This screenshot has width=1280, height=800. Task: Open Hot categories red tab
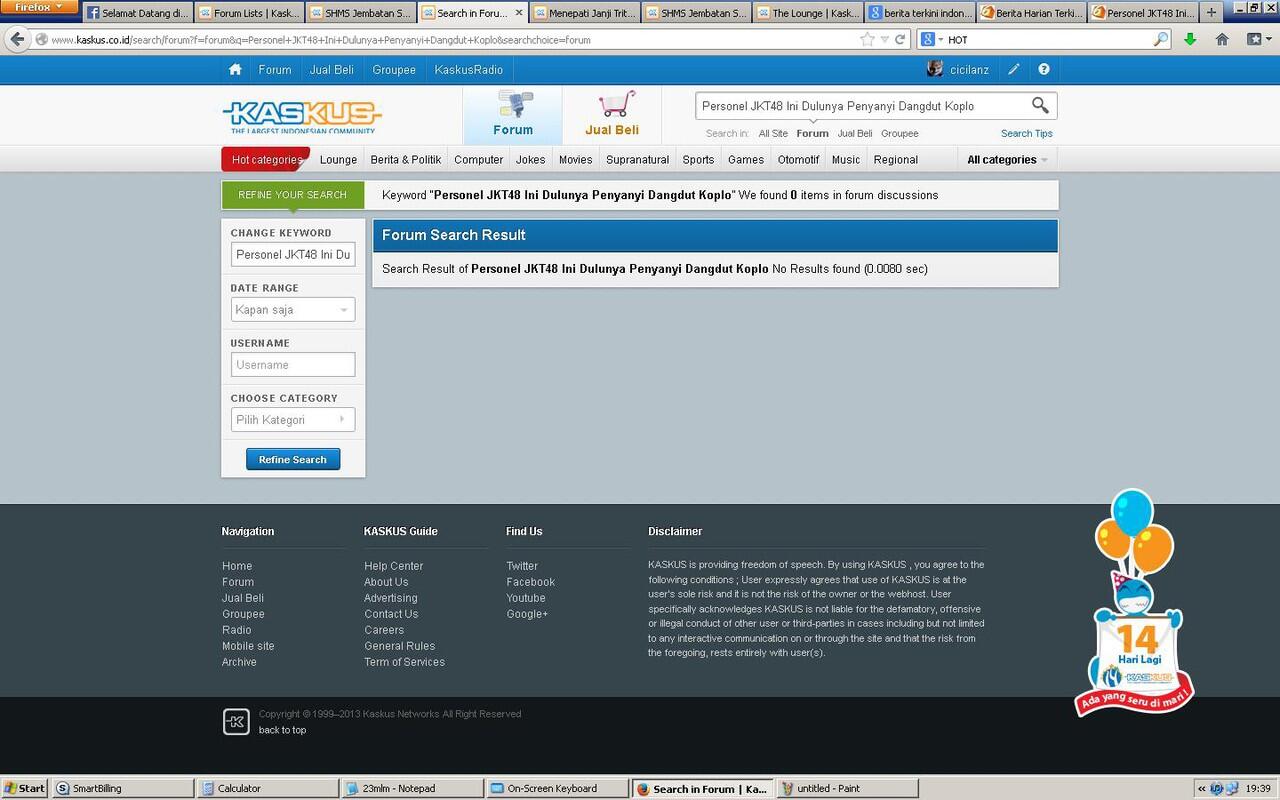point(265,160)
